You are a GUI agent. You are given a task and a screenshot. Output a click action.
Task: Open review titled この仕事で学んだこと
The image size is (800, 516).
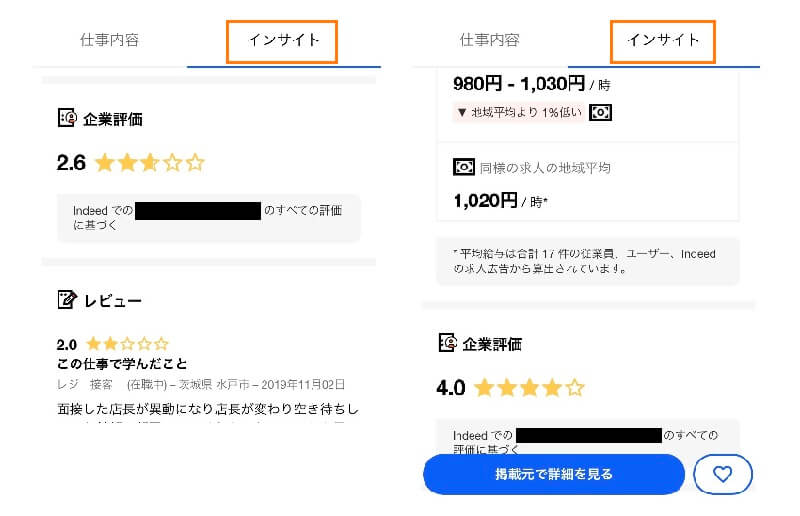122,364
